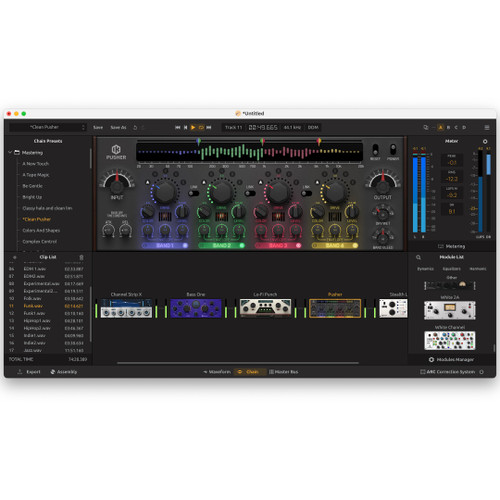
Task: Click the Pusher logo icon
Action: [116, 149]
